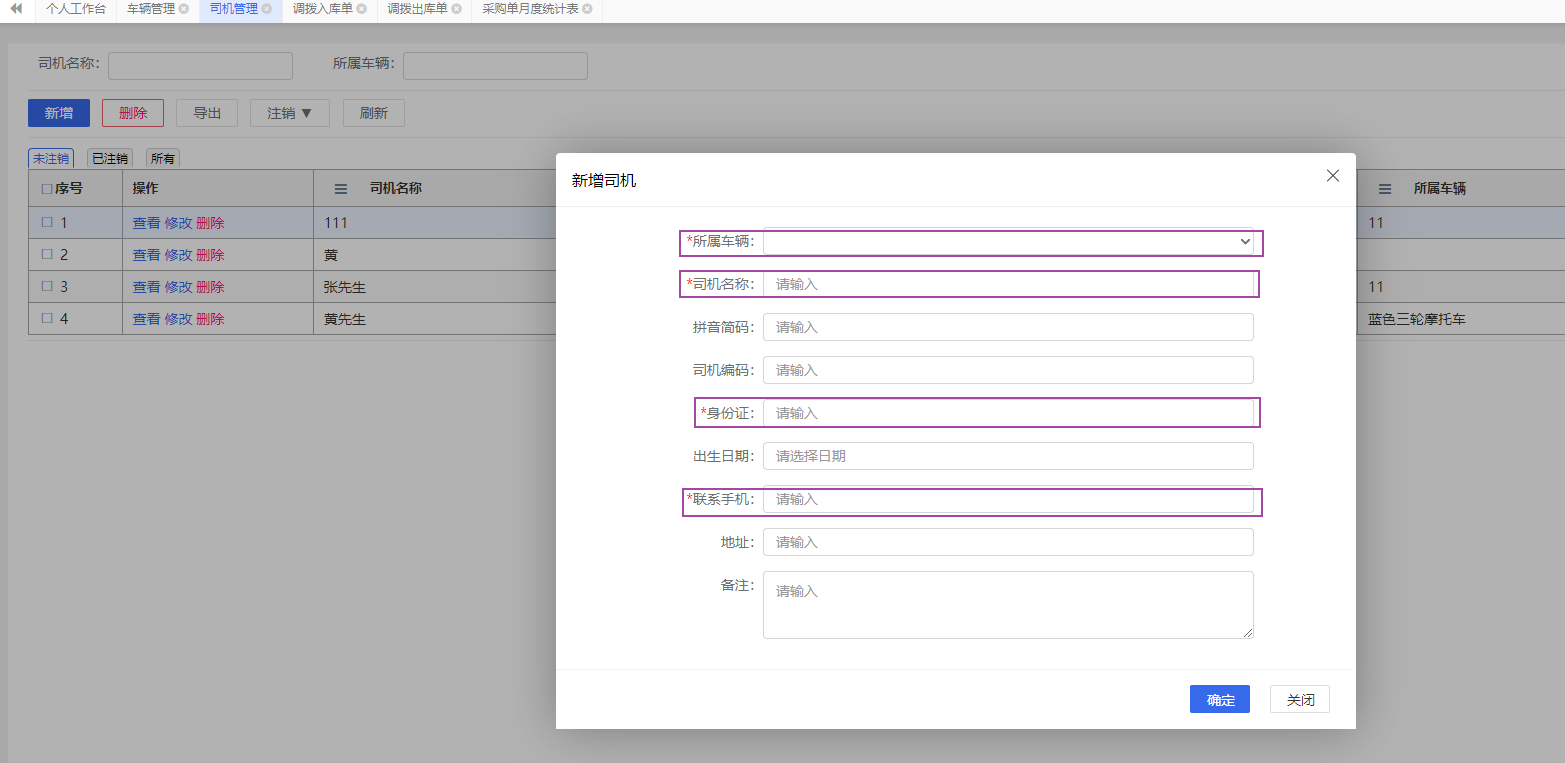This screenshot has width=1565, height=763.
Task: Check the checkbox for row 4
Action: pyautogui.click(x=46, y=318)
